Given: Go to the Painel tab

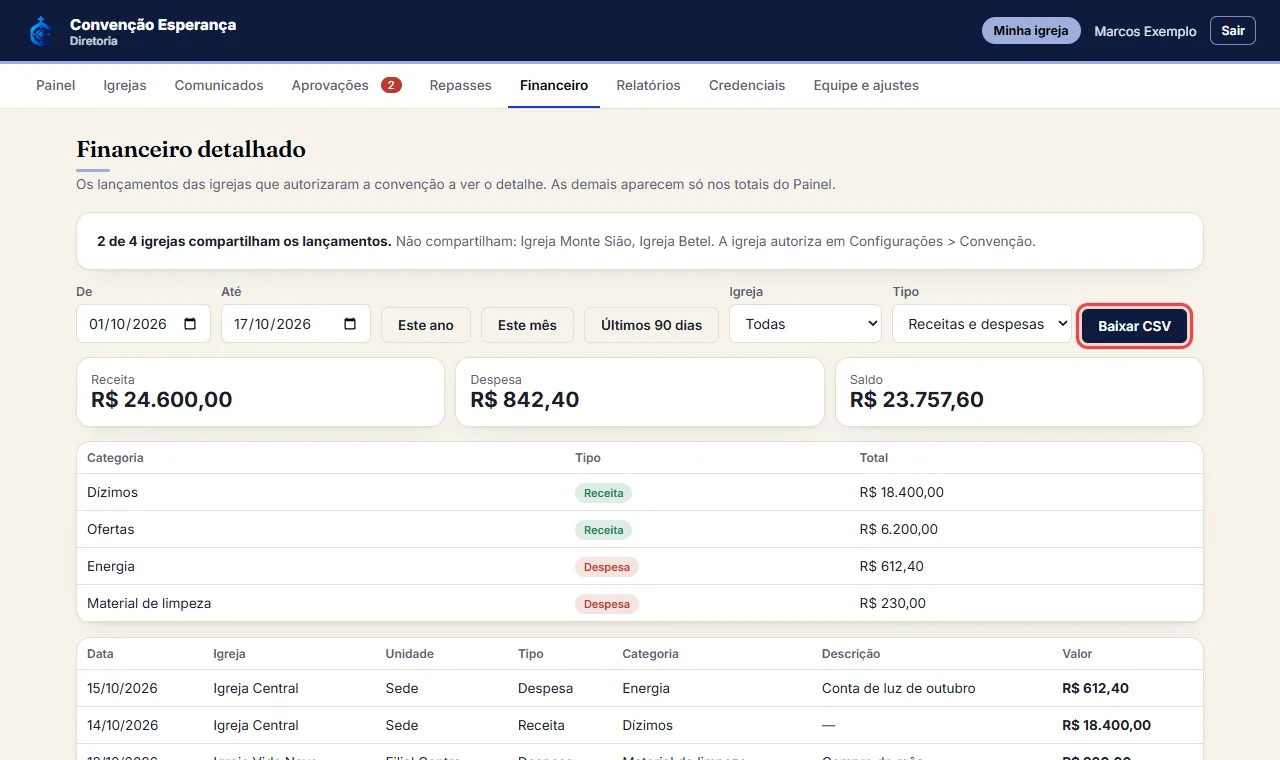Looking at the screenshot, I should [56, 85].
